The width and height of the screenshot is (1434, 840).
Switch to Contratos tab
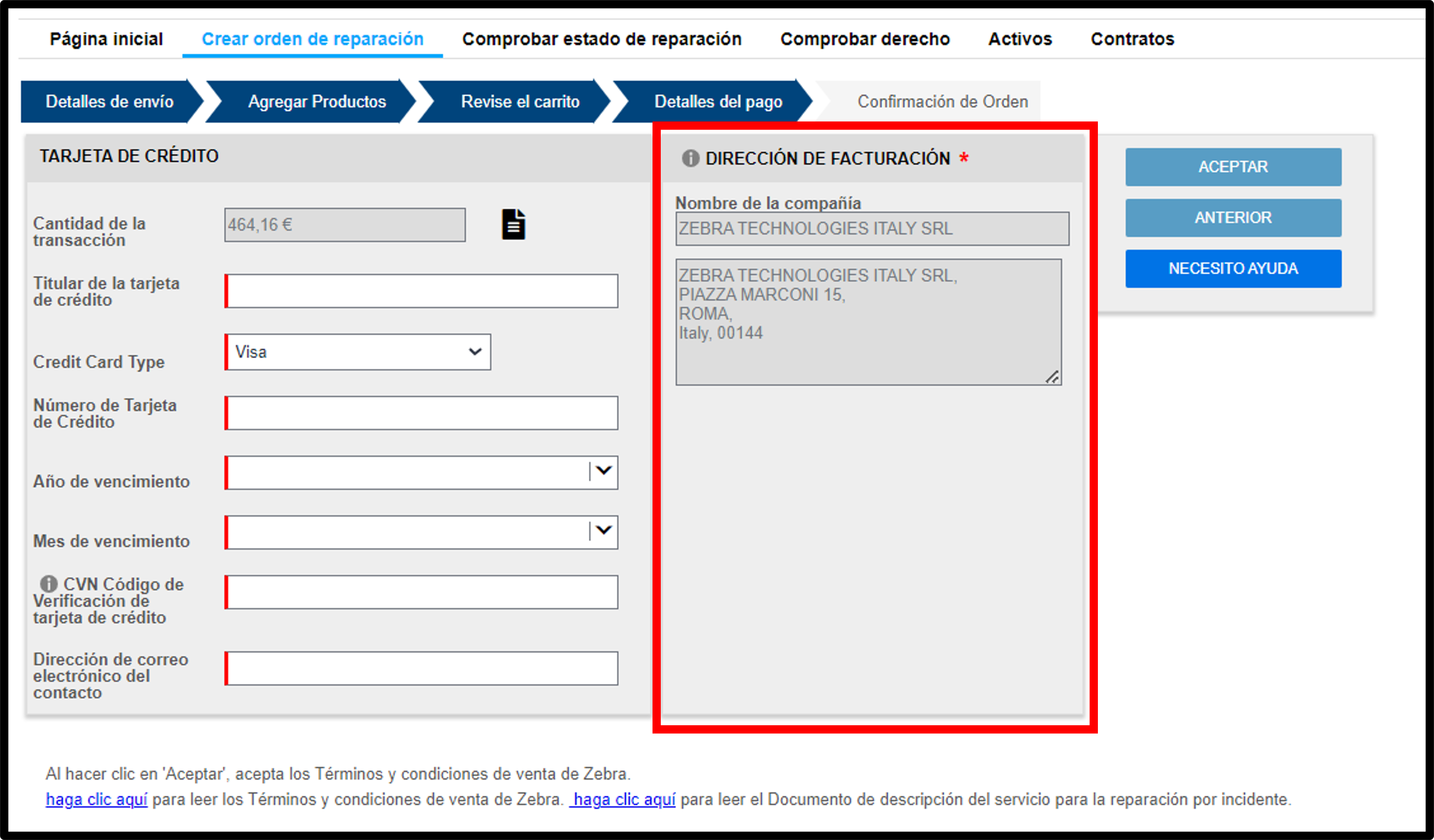(1132, 39)
